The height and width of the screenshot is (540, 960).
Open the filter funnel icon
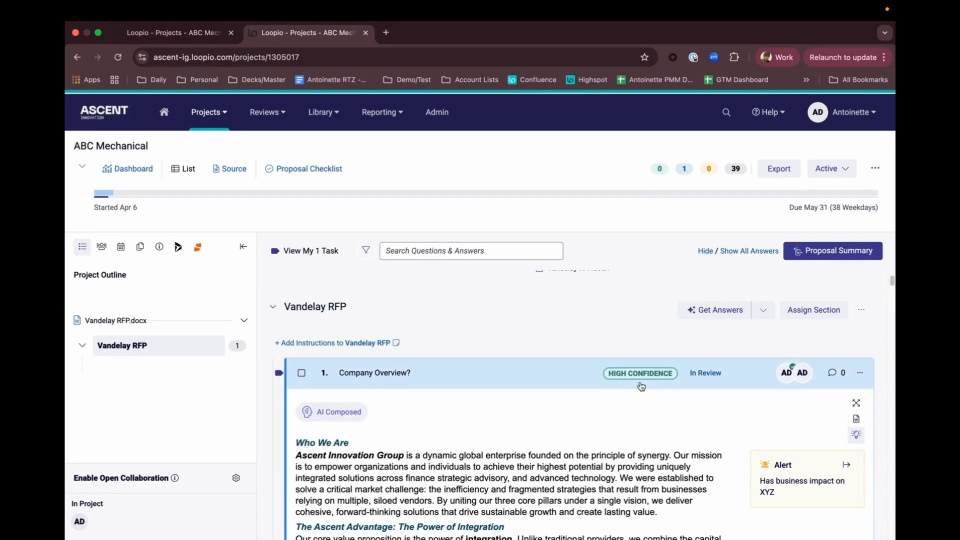tap(366, 250)
